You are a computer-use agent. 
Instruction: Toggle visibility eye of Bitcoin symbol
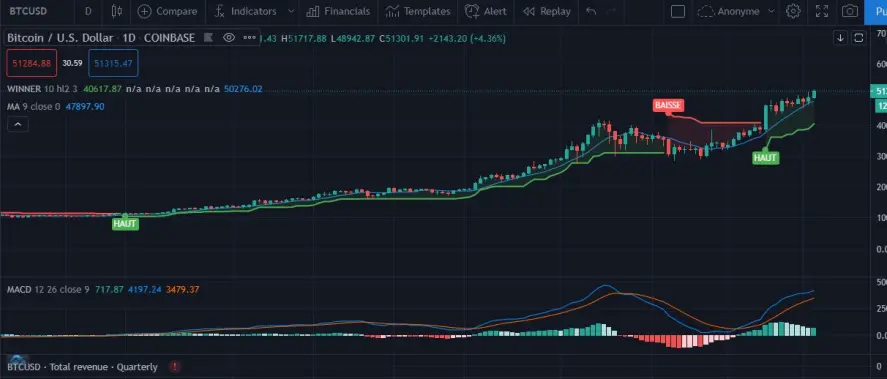point(229,38)
